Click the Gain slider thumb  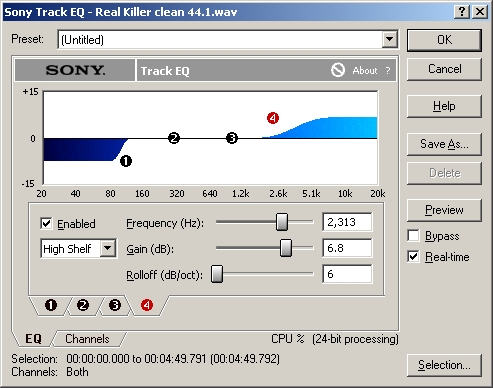286,248
